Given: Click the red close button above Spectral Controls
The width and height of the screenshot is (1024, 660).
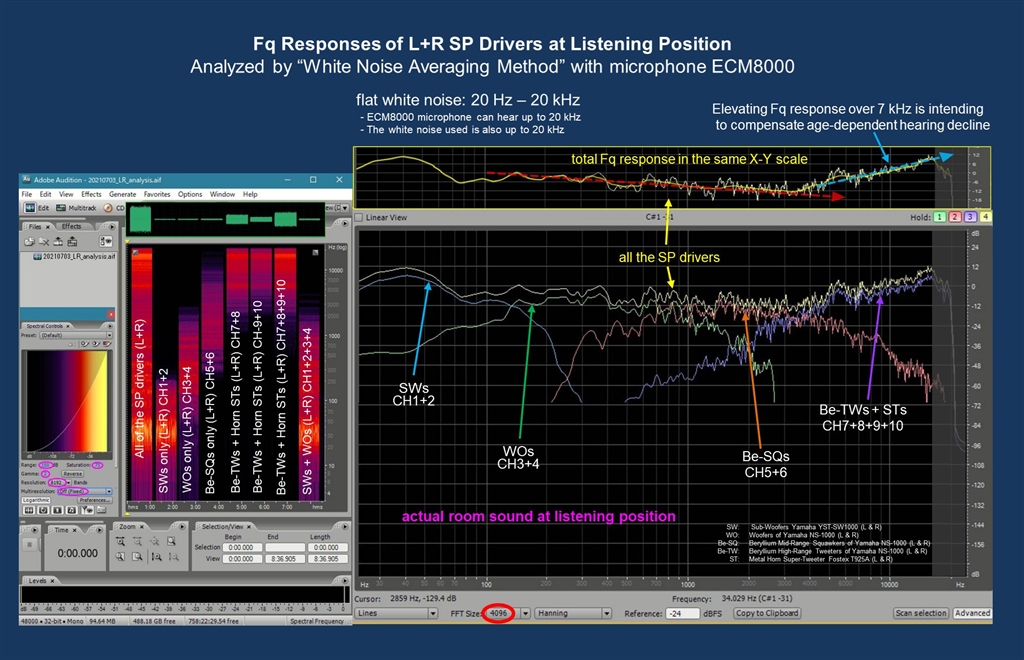Looking at the screenshot, I should click(x=111, y=314).
